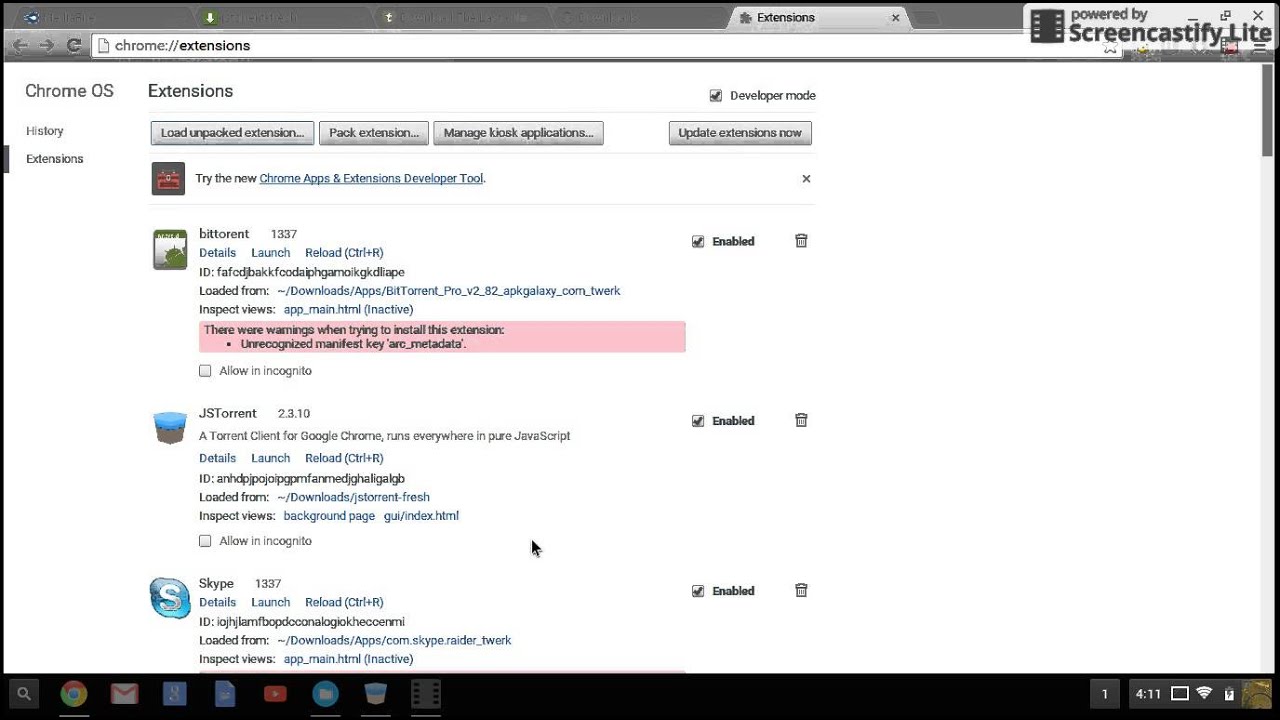The height and width of the screenshot is (720, 1280).
Task: Inspect JSTorrent background page
Action: pos(329,516)
